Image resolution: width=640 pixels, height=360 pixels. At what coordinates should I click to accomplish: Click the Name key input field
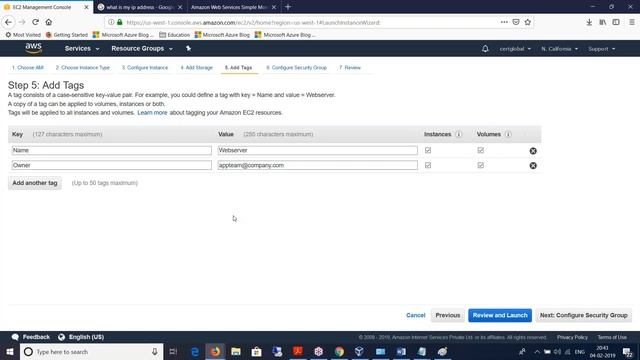coord(111,150)
